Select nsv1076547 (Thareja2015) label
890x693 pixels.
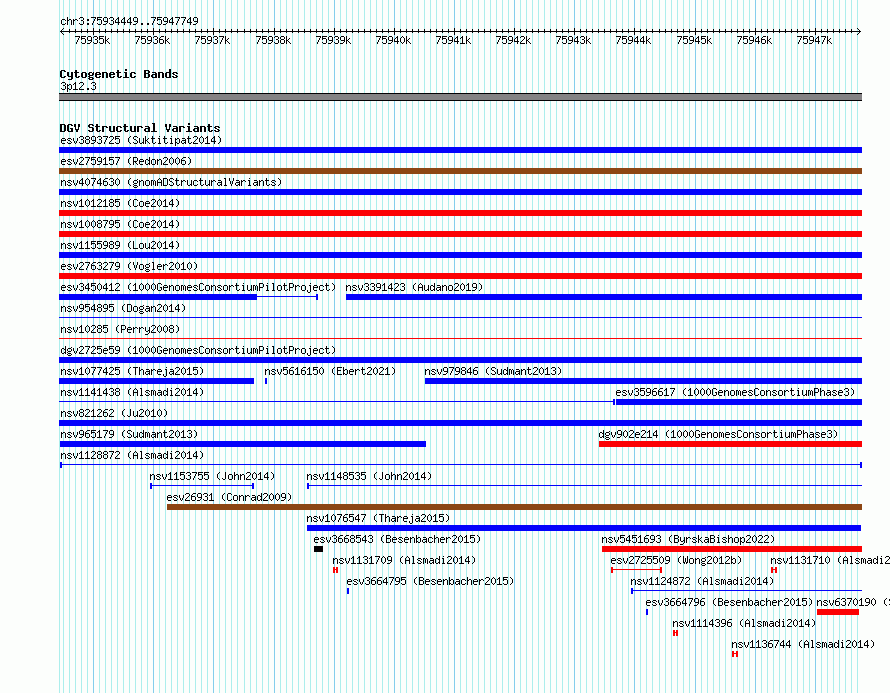[378, 518]
